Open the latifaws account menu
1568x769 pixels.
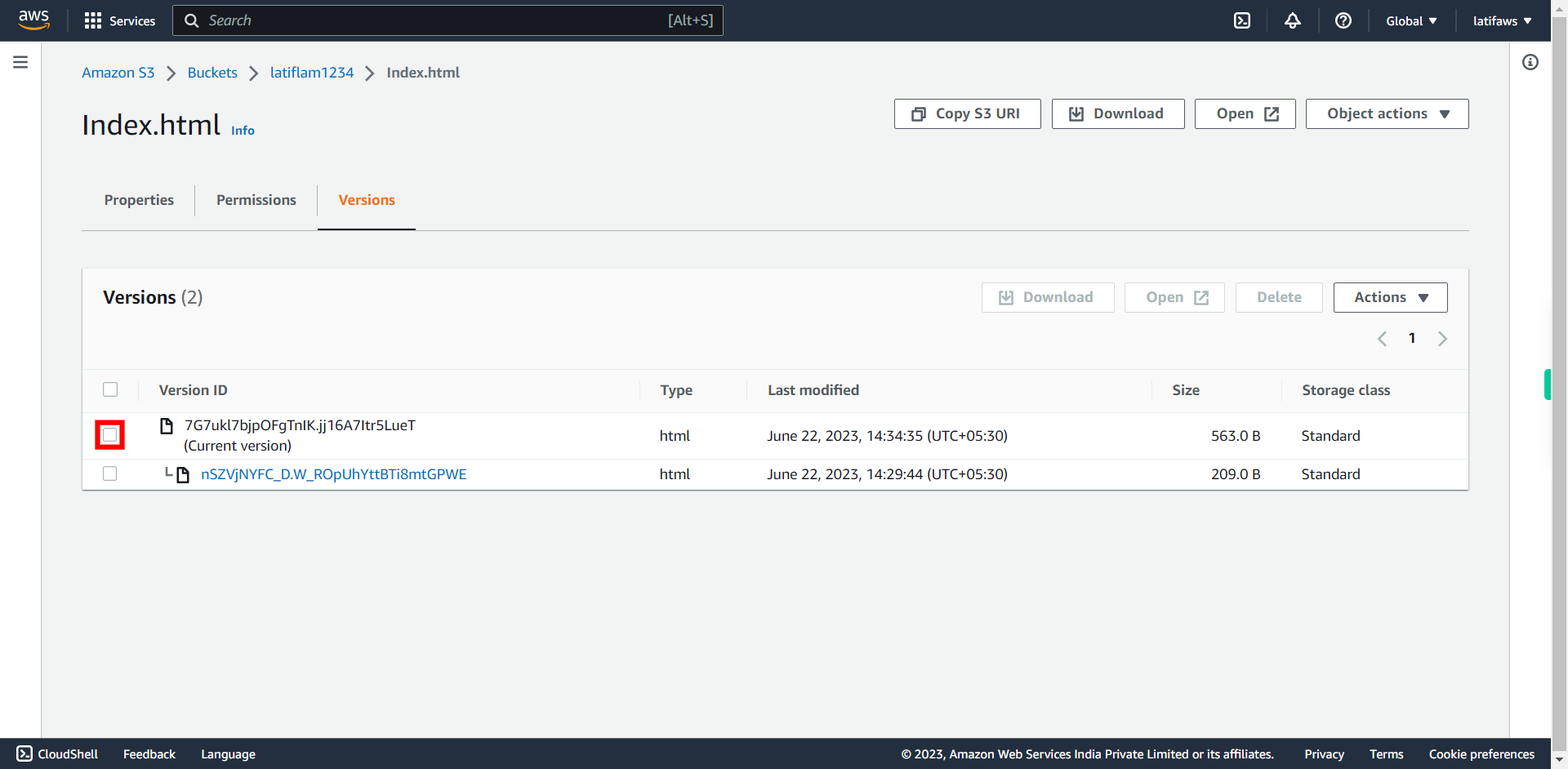(x=1502, y=20)
